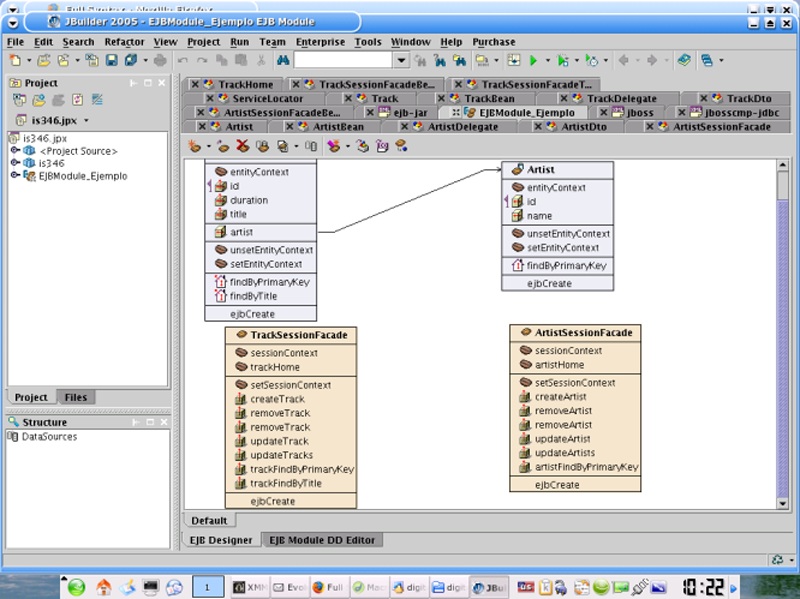Switch to EJB Module DD Editor tab
The height and width of the screenshot is (599, 800).
[x=321, y=540]
